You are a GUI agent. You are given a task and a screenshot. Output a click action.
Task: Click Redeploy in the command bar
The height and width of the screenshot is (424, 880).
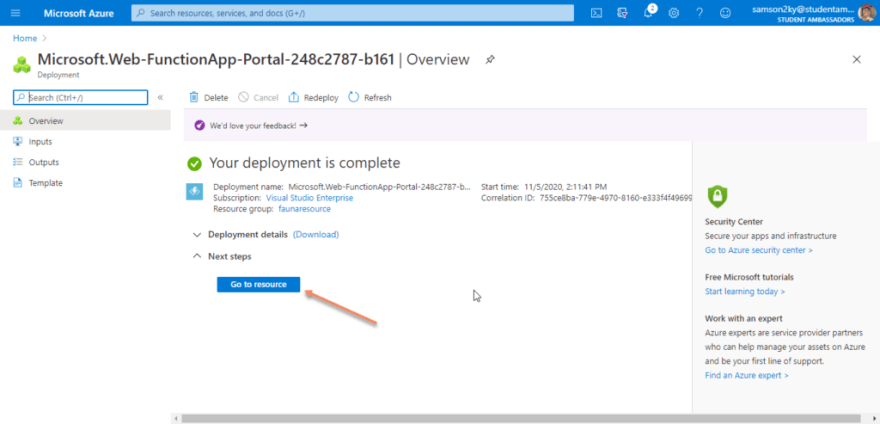pyautogui.click(x=314, y=98)
